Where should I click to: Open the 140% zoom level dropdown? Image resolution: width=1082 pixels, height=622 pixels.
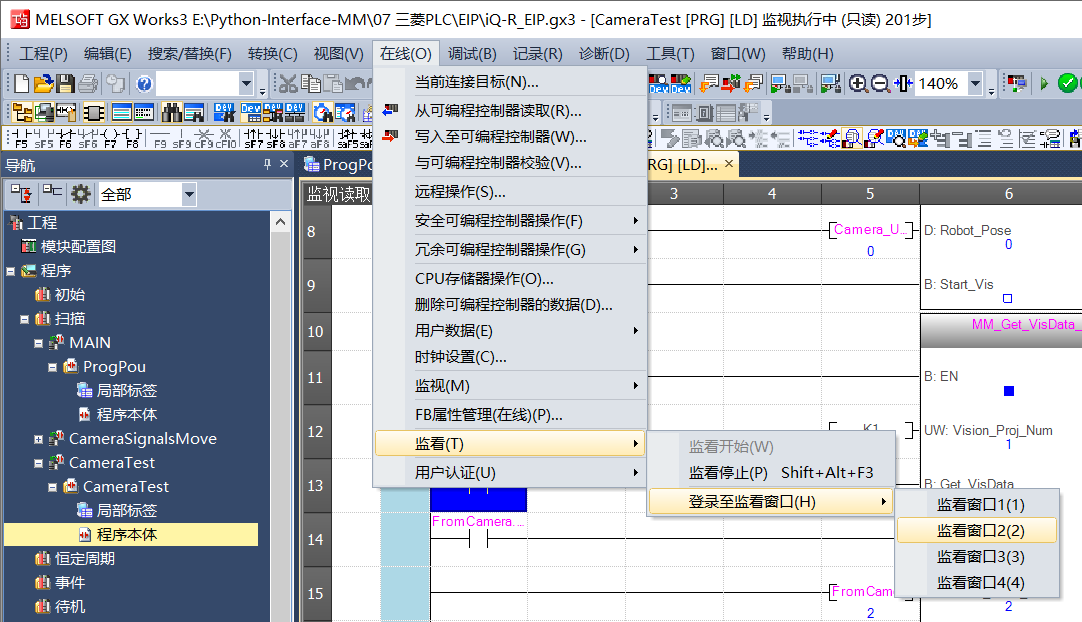pyautogui.click(x=974, y=84)
